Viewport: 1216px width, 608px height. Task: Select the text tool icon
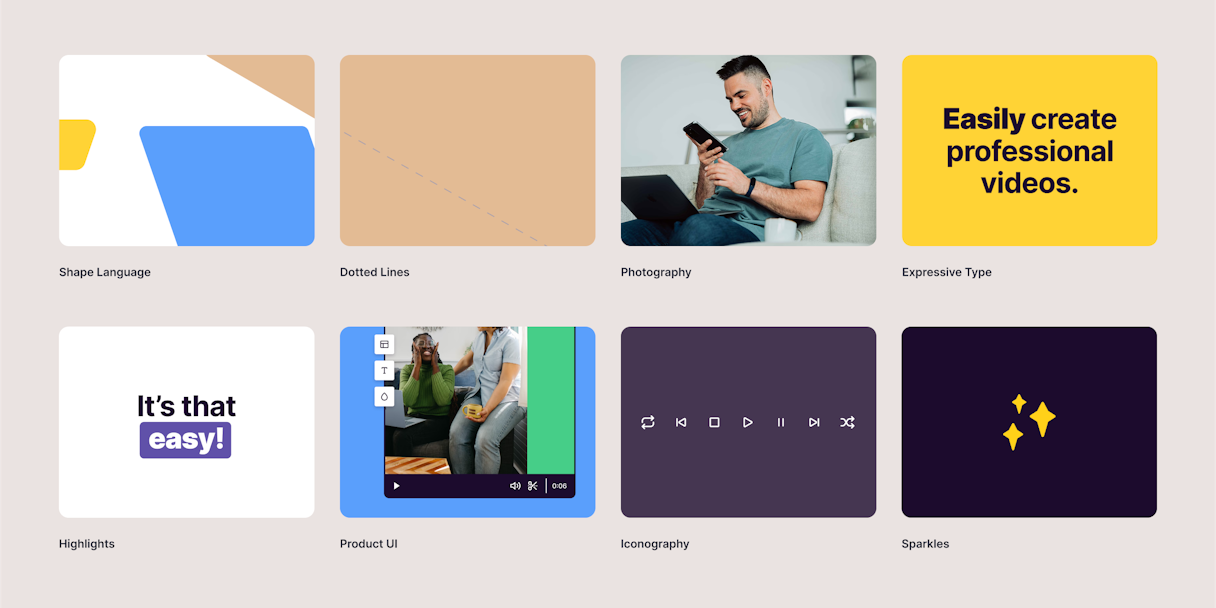[x=384, y=370]
